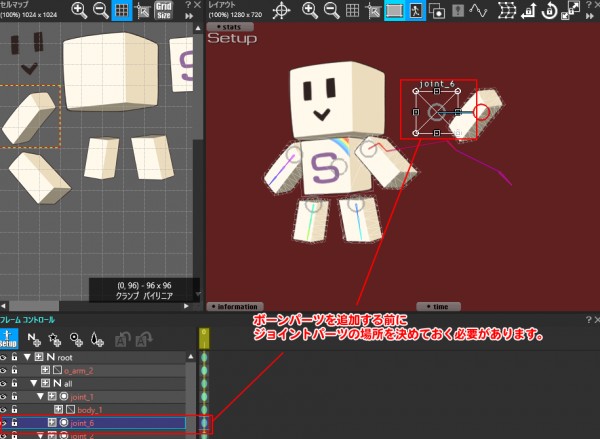The image size is (600, 439).
Task: Hide the root part with eye icon
Action: pos(4,357)
